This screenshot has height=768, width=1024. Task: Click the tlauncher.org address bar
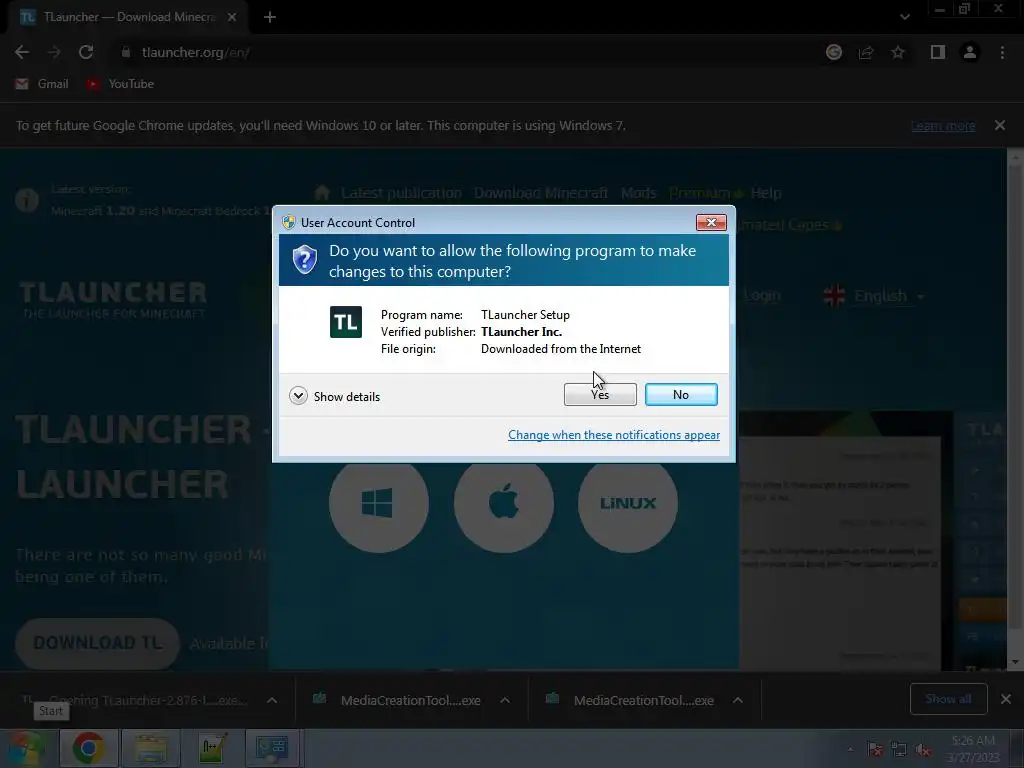[457, 52]
